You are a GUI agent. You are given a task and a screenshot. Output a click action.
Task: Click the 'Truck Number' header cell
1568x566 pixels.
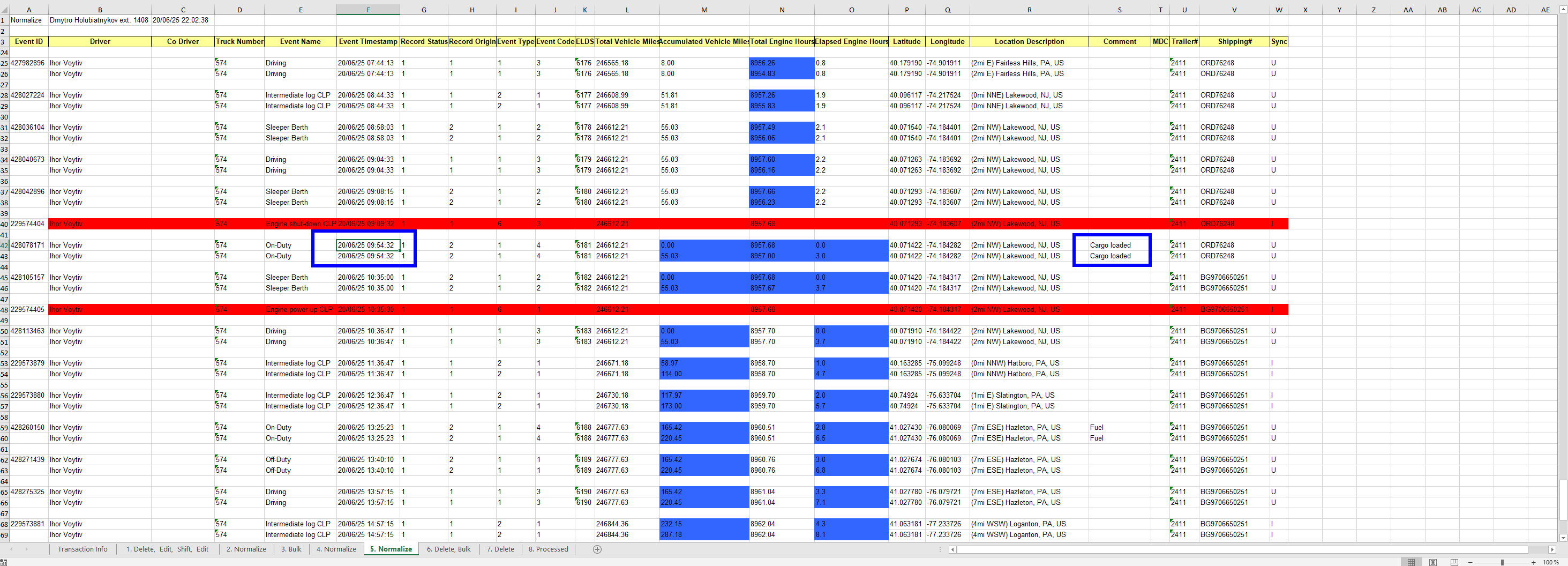click(x=239, y=41)
